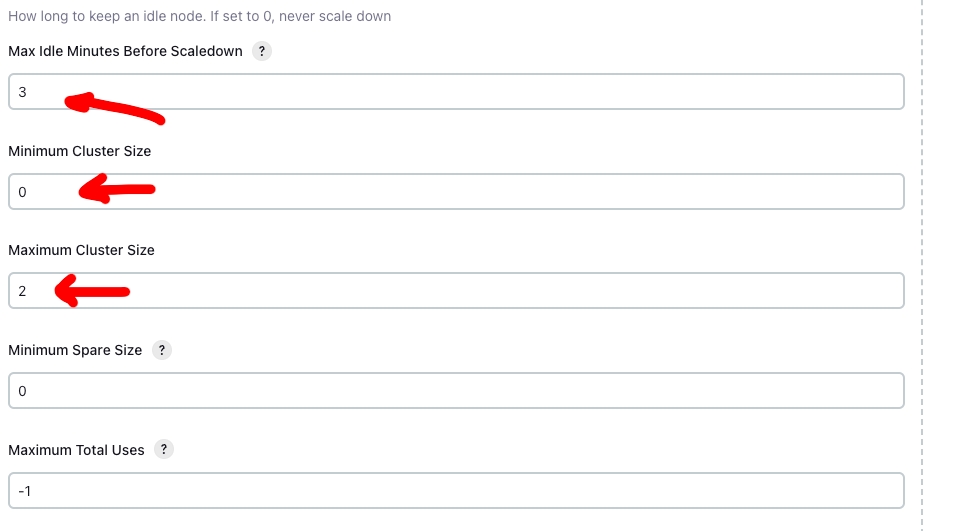Click the "Minimum Spare Size" label text

tap(75, 350)
